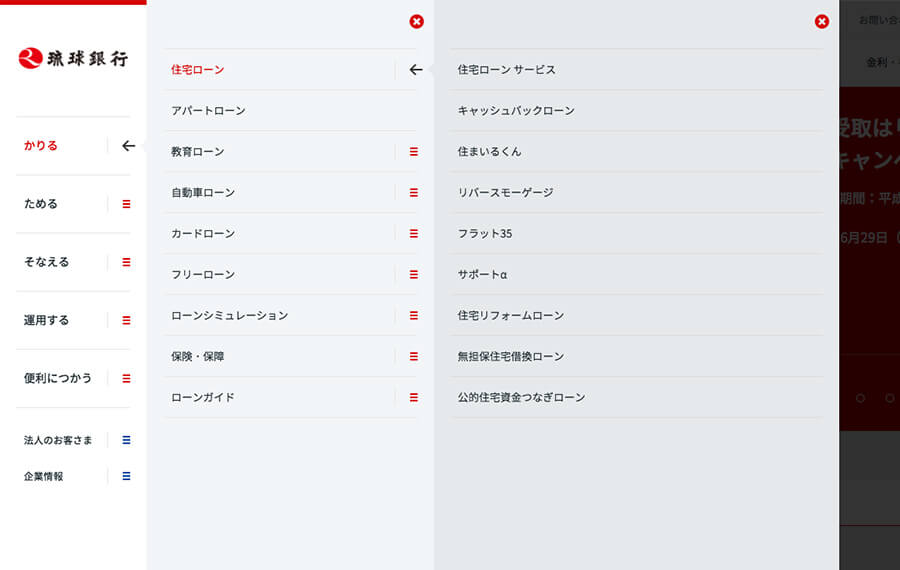
Task: Open the blue 企業情報 menu icon
Action: pos(126,476)
